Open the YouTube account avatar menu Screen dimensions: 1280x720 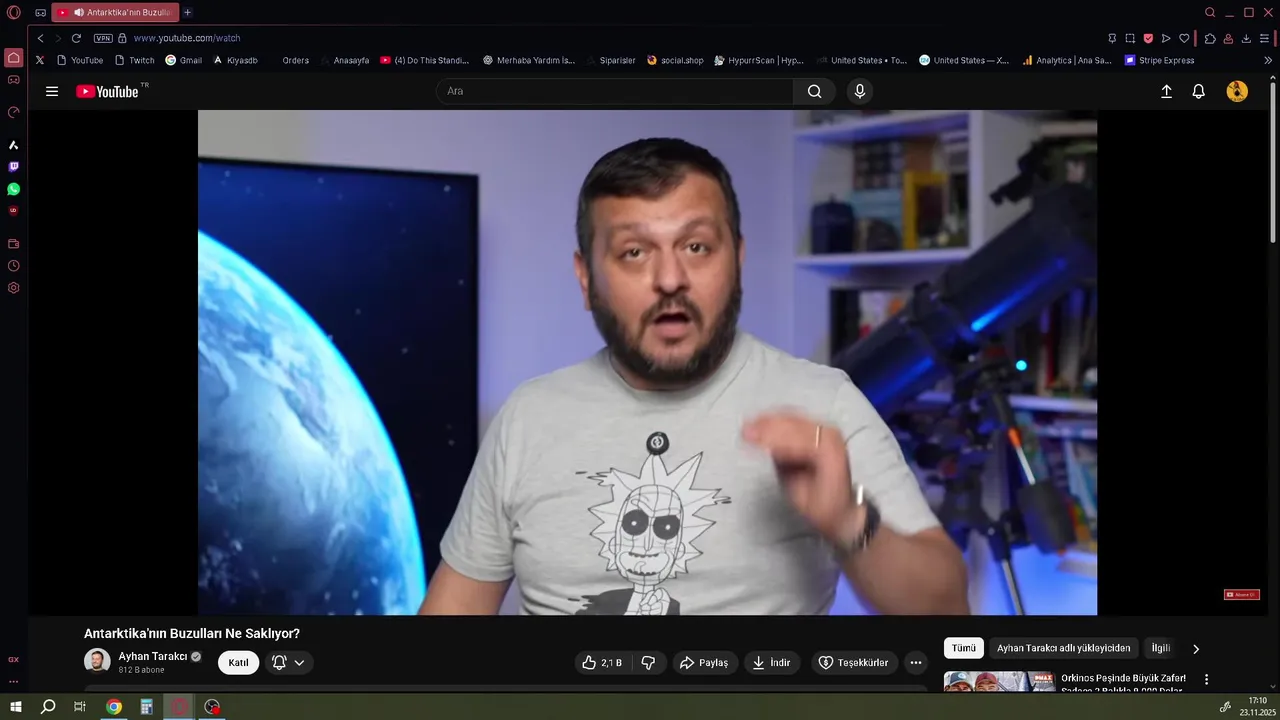tap(1237, 91)
